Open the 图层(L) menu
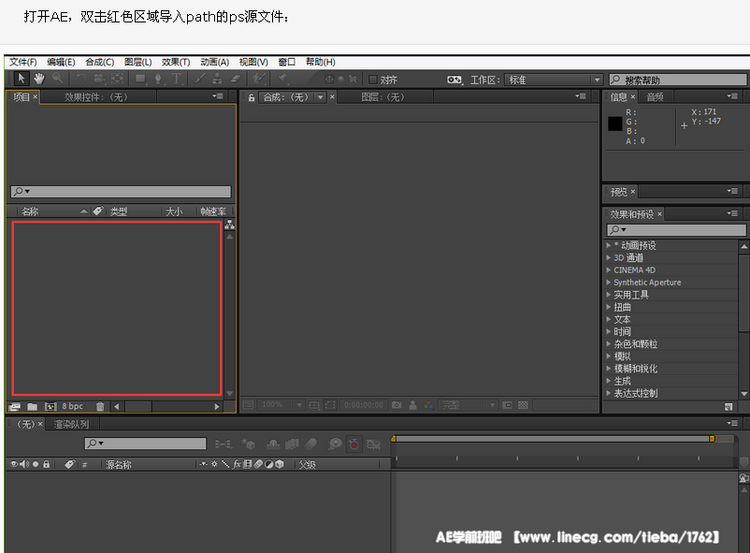This screenshot has width=750, height=553. tap(138, 62)
